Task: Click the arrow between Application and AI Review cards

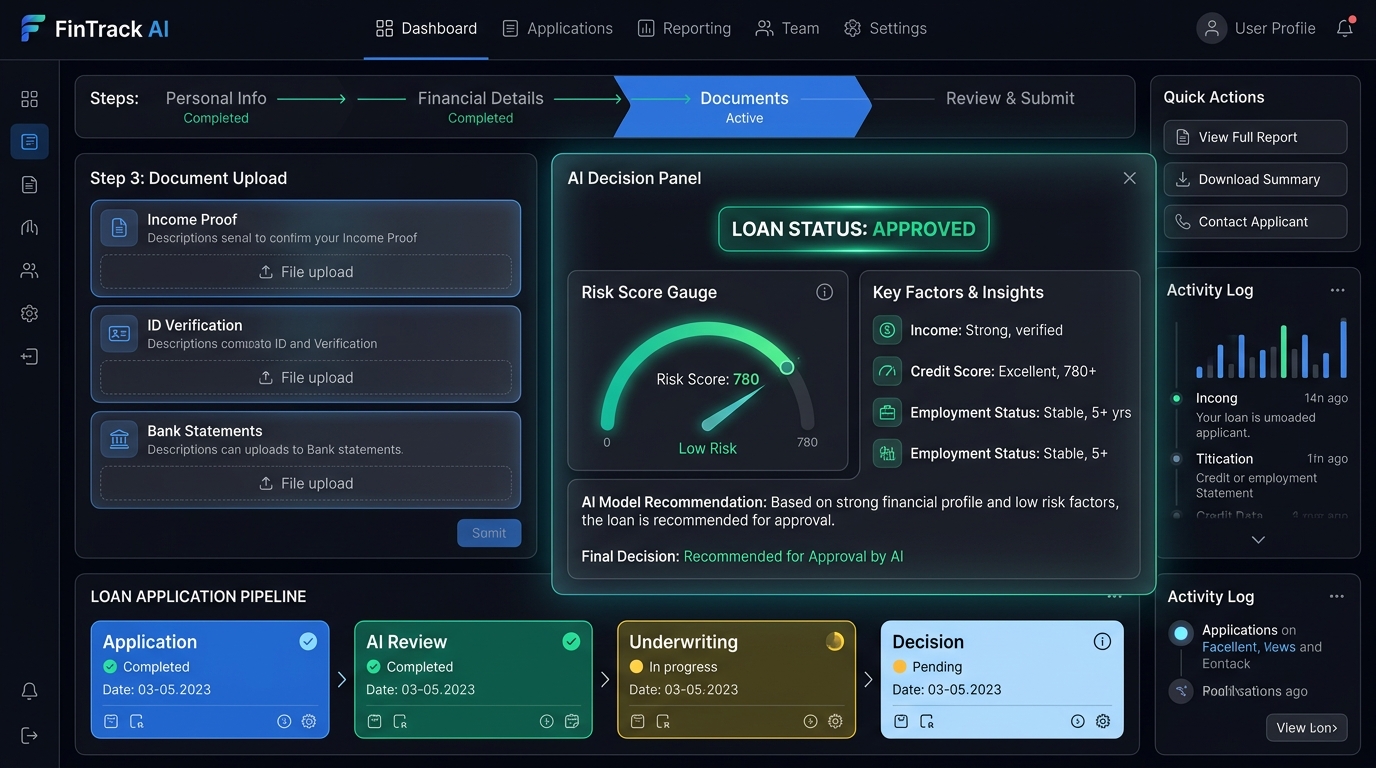Action: click(x=342, y=680)
